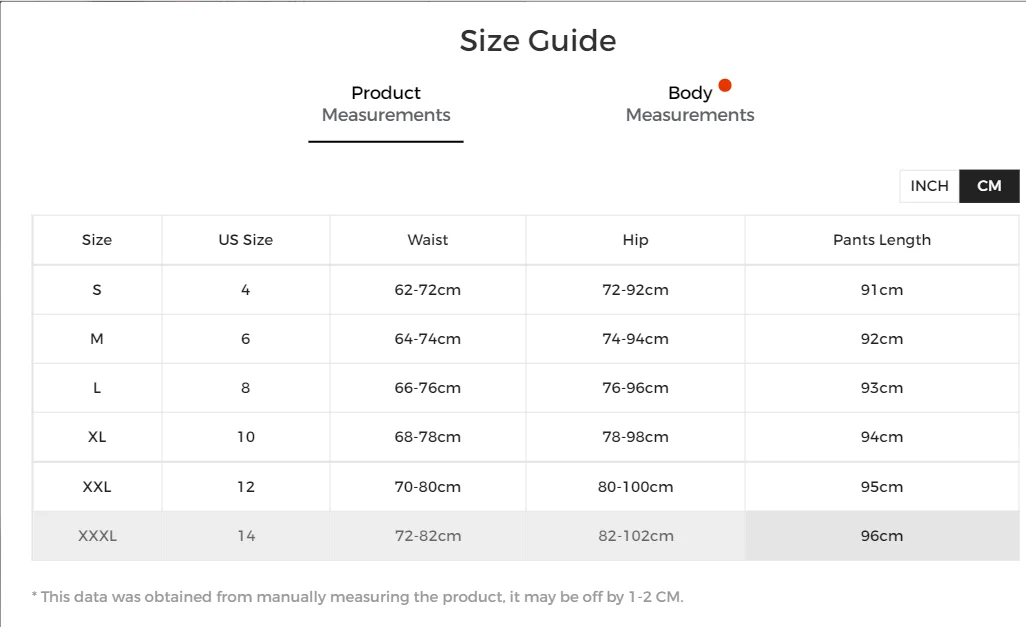Click the Size Guide heading
The height and width of the screenshot is (627, 1026).
click(x=537, y=41)
